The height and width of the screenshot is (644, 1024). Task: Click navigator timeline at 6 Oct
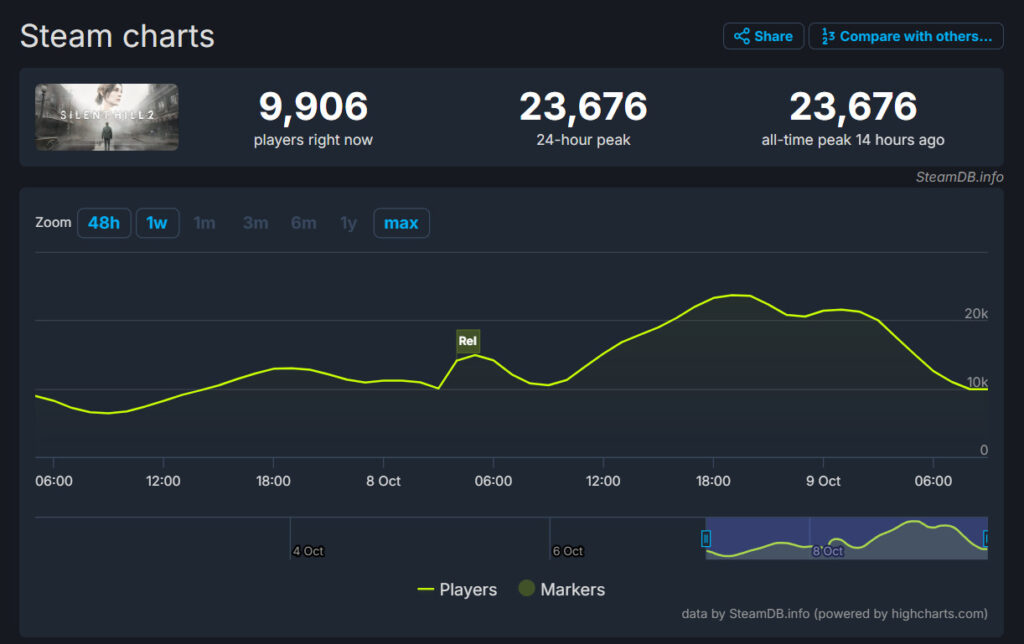(567, 550)
